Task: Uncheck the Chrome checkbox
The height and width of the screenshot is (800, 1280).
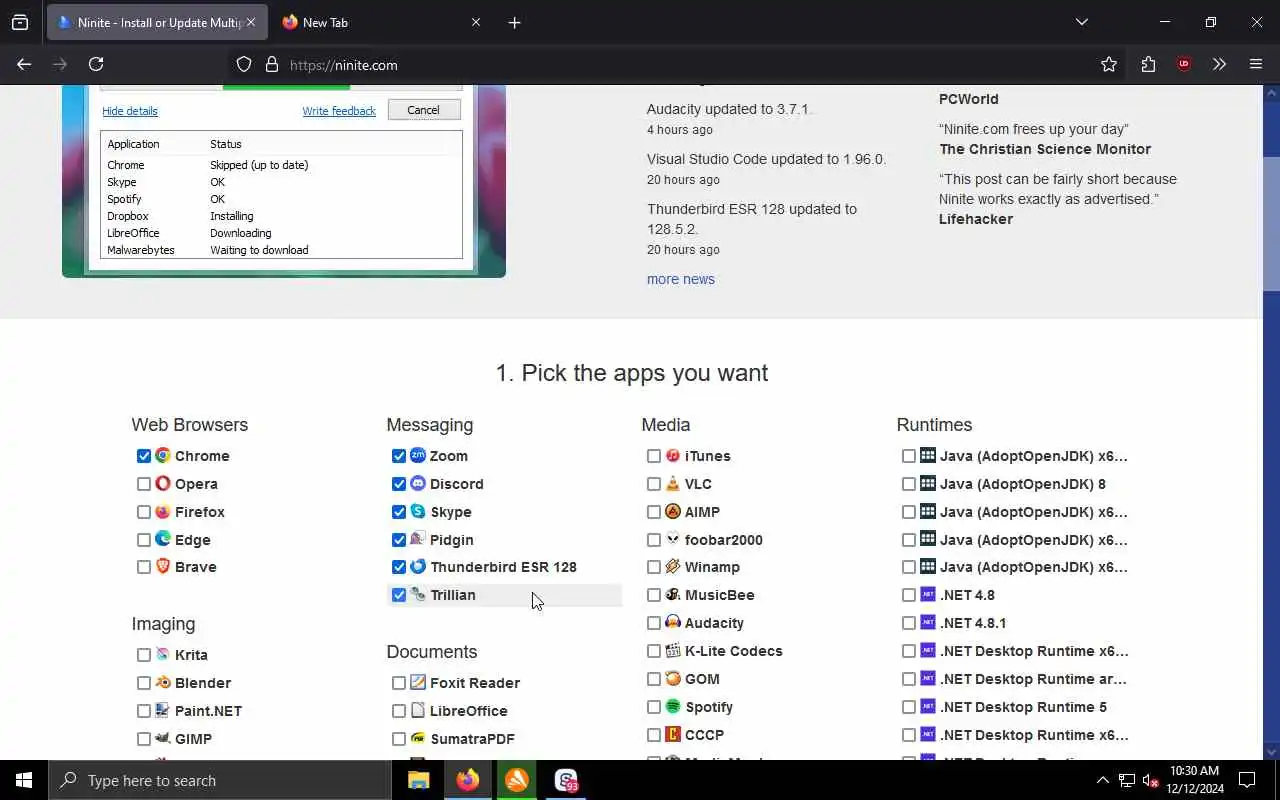Action: (144, 456)
